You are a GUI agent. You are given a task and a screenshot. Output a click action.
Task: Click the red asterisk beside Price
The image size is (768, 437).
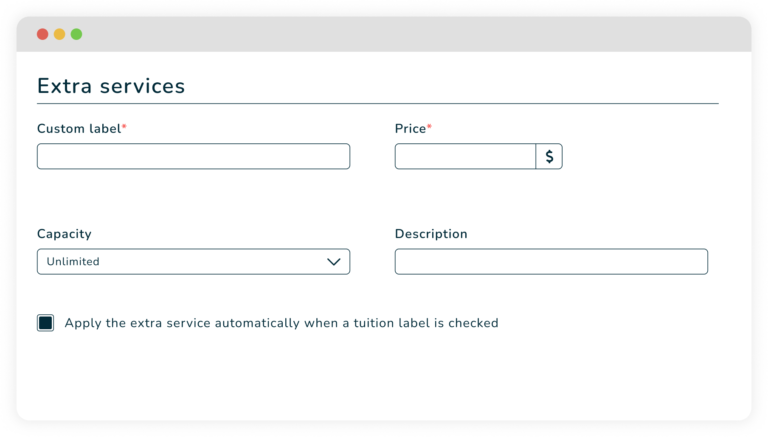pos(430,127)
